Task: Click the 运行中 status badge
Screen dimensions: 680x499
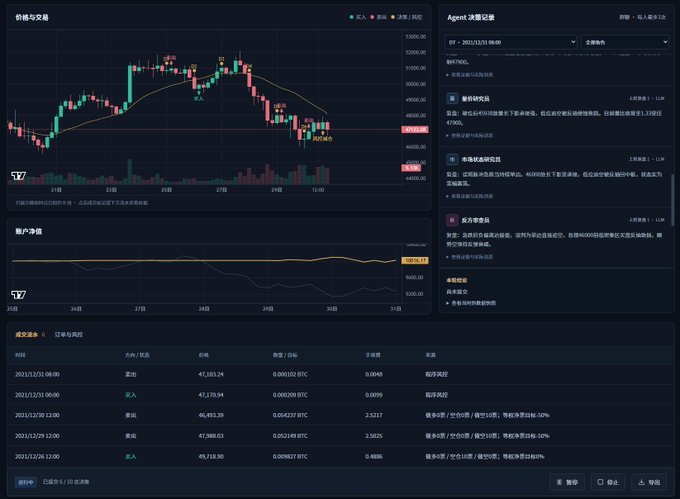Action: click(x=26, y=482)
